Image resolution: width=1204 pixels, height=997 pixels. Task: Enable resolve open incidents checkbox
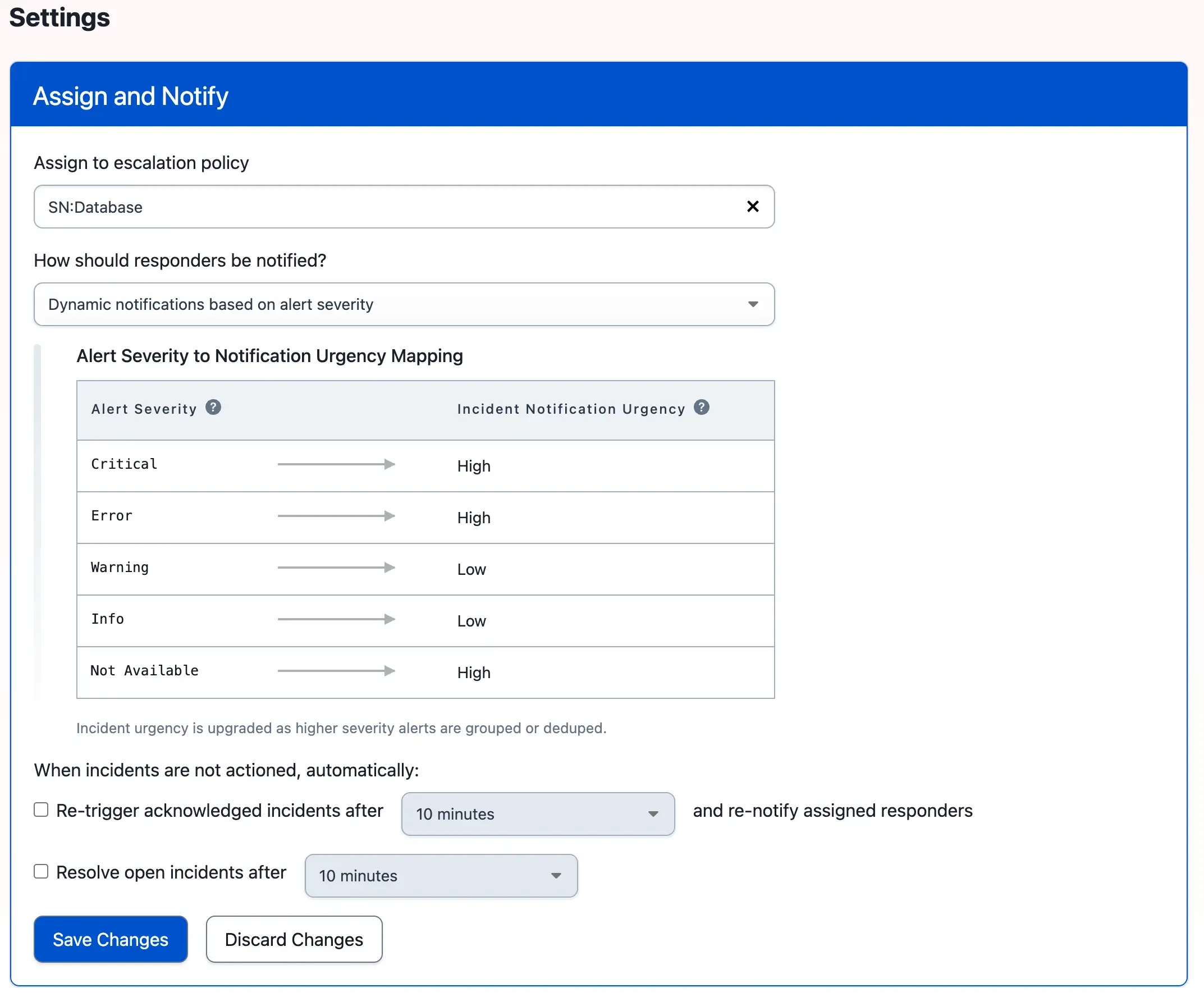[x=41, y=871]
